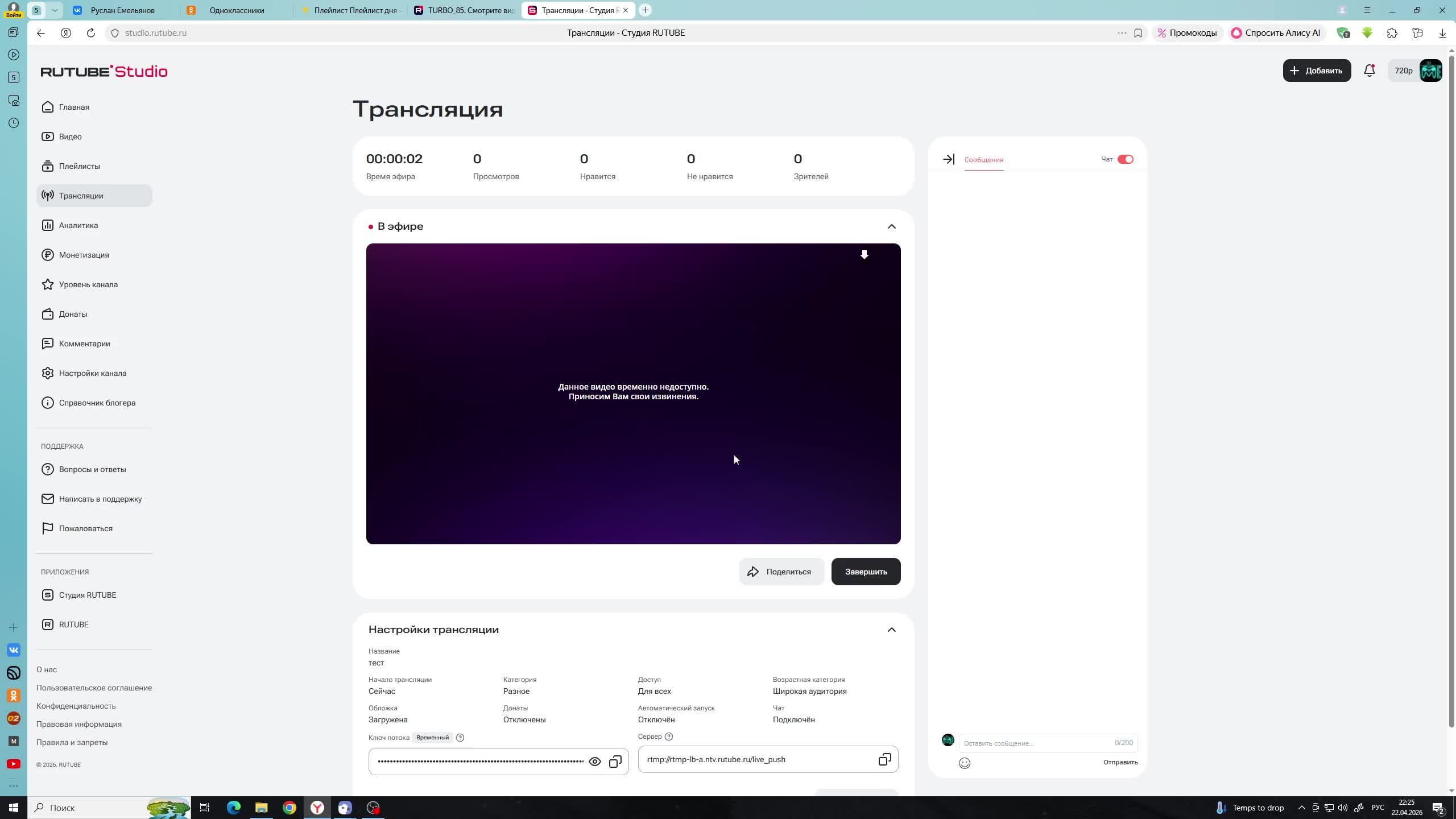Open the emoji picker in chat
1456x819 pixels.
pyautogui.click(x=965, y=763)
